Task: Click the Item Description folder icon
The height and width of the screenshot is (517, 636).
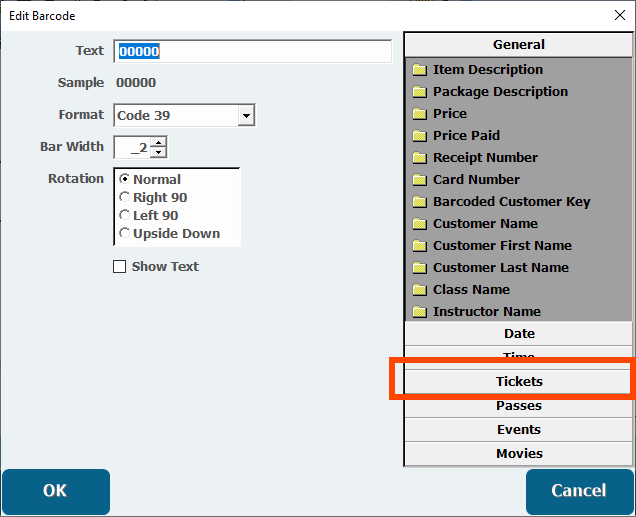Action: coord(419,70)
